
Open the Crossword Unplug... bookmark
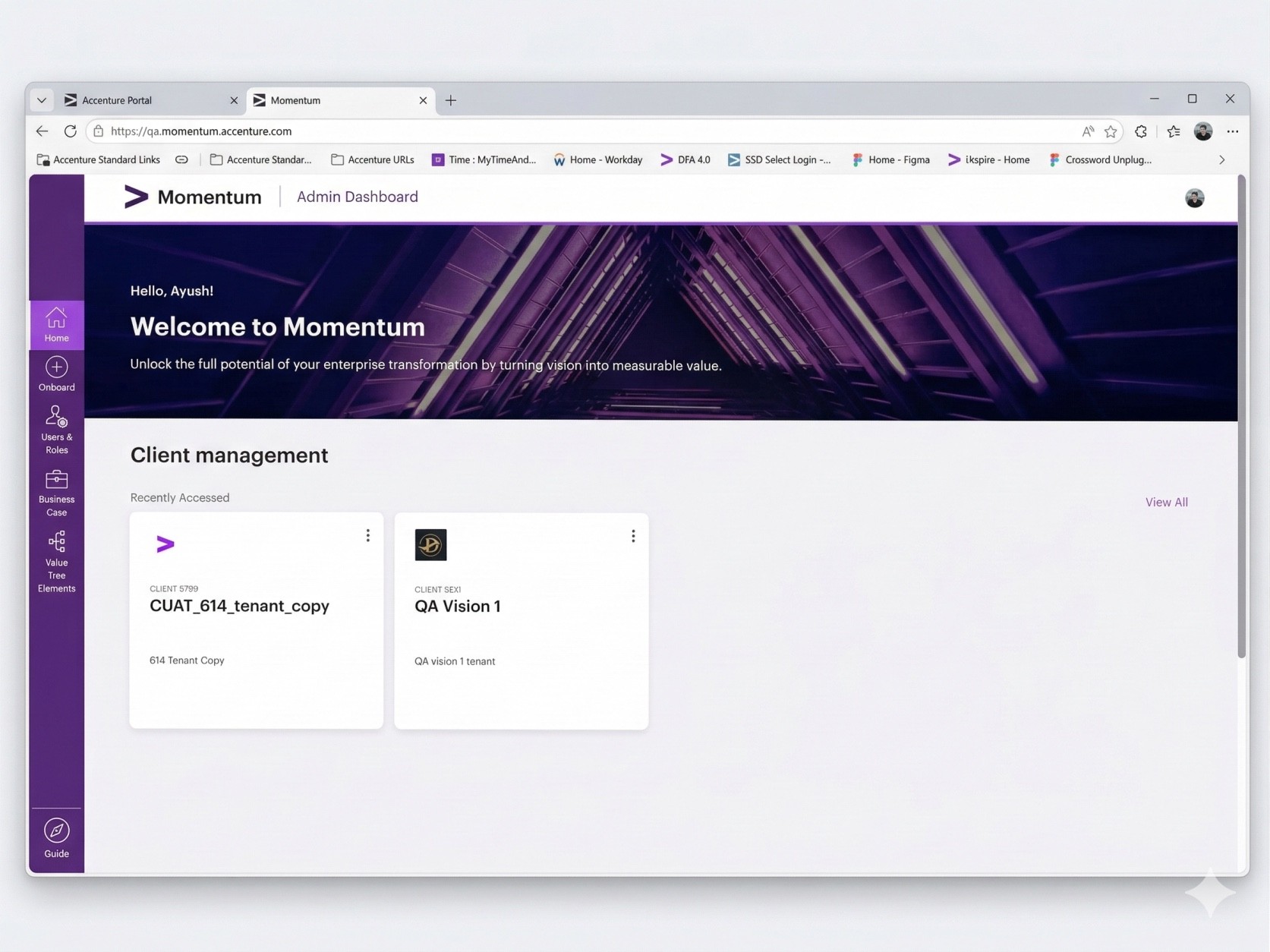click(x=1100, y=159)
